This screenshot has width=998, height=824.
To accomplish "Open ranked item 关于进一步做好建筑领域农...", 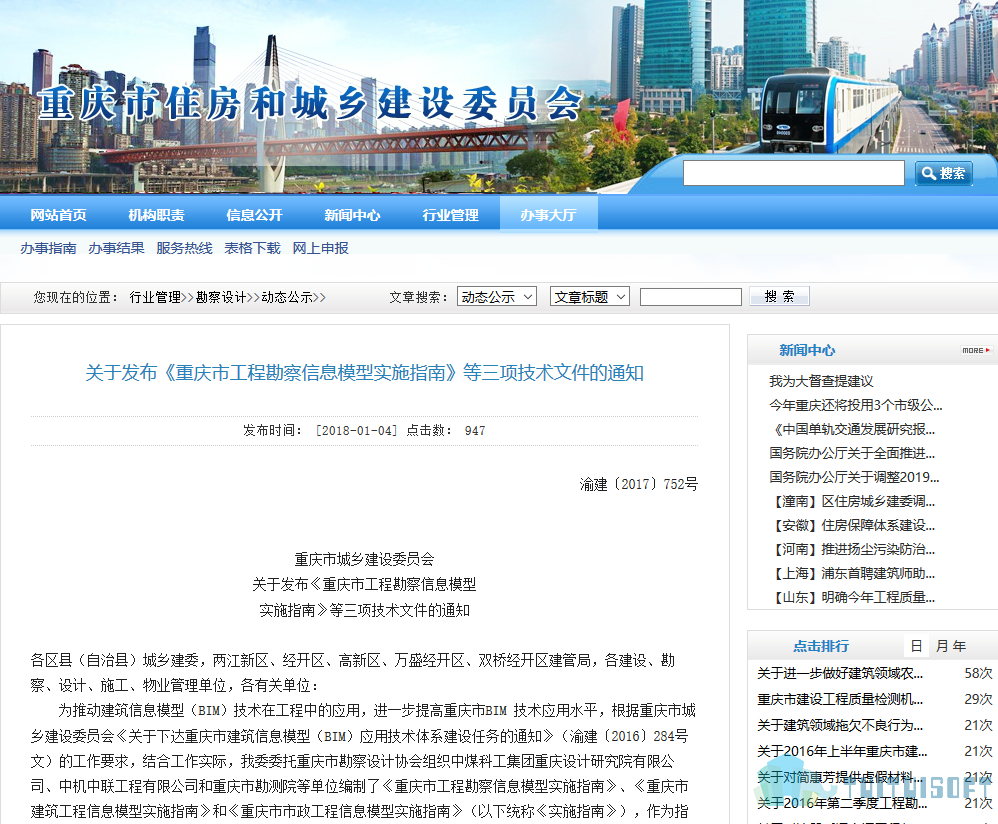I will coord(840,673).
